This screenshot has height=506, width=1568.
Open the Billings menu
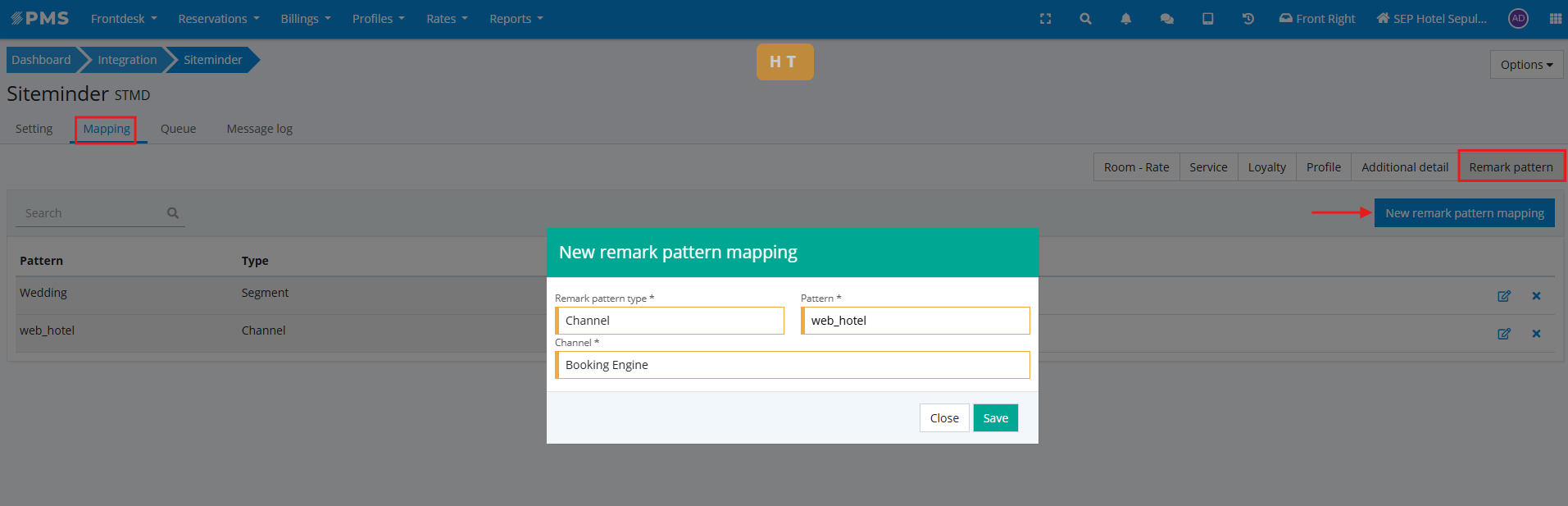[x=305, y=19]
